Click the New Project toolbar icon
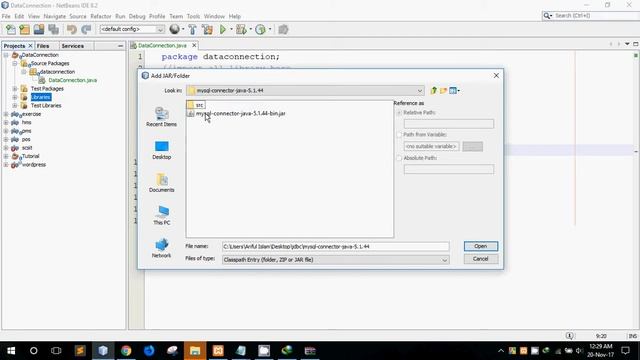Viewport: 640px width, 360px height. pyautogui.click(x=25, y=29)
